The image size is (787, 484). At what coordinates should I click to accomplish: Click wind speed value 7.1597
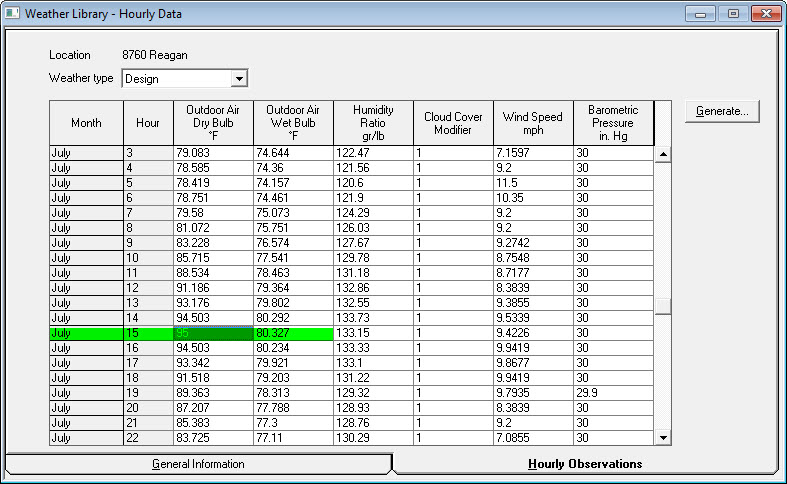point(533,153)
